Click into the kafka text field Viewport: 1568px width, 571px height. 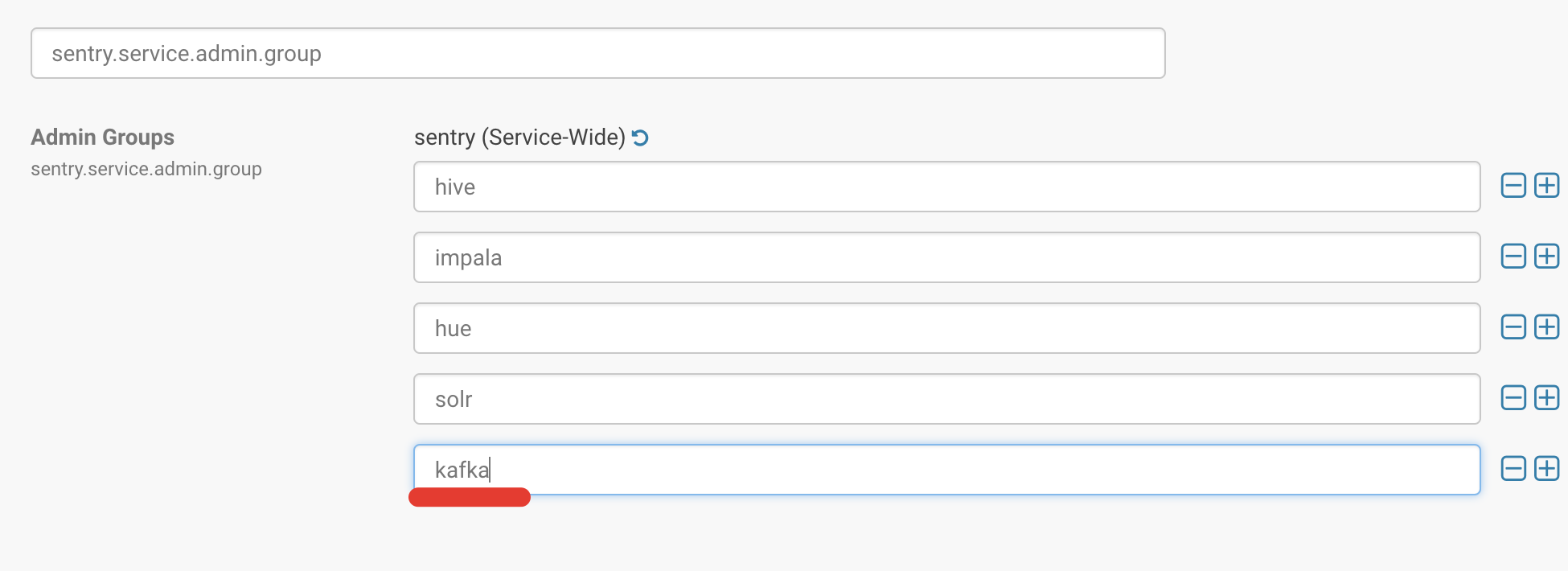point(946,470)
